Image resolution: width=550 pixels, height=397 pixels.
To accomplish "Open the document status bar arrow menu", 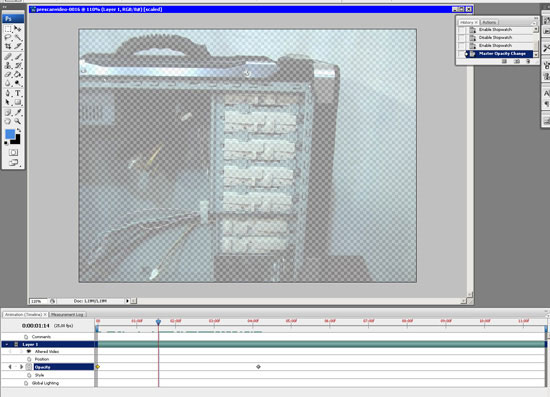I will point(127,301).
